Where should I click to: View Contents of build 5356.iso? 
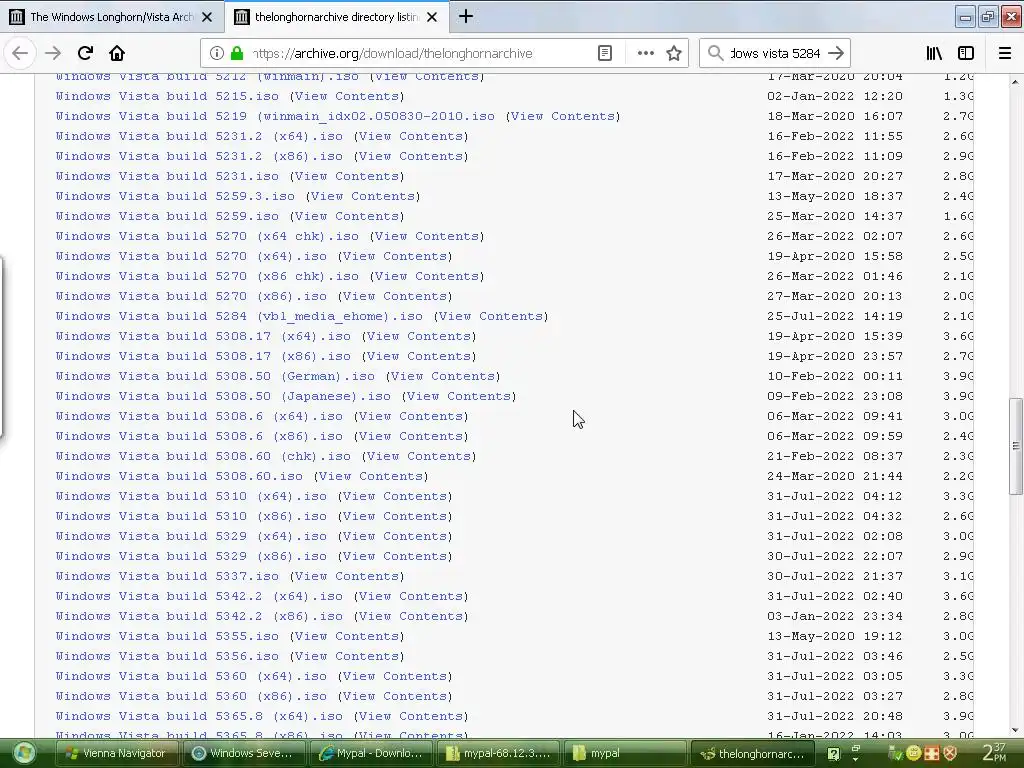(347, 656)
